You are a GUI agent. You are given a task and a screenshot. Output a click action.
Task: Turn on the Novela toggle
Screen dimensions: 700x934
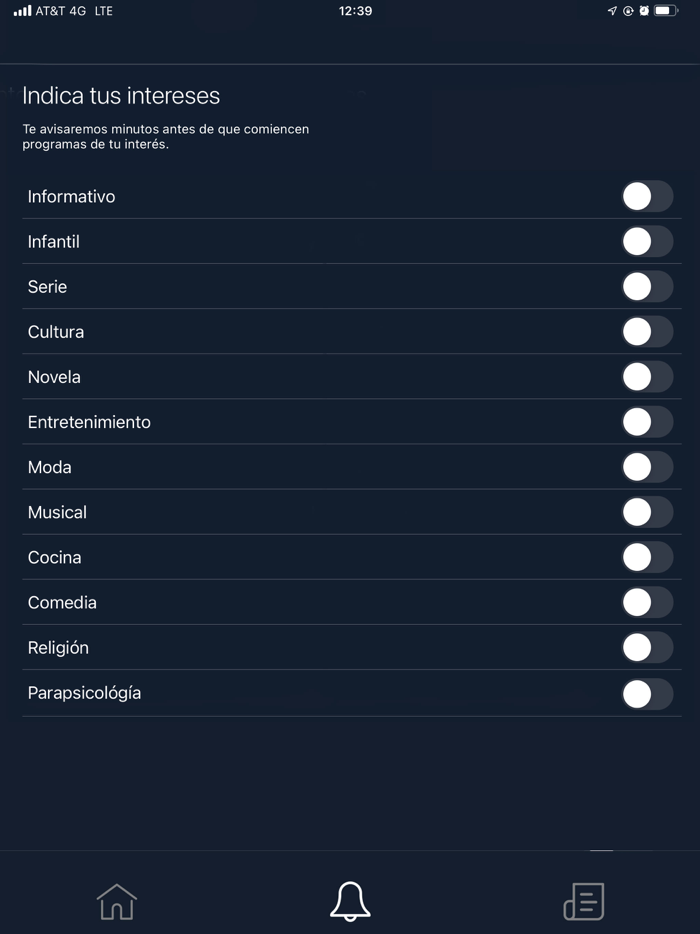point(648,377)
